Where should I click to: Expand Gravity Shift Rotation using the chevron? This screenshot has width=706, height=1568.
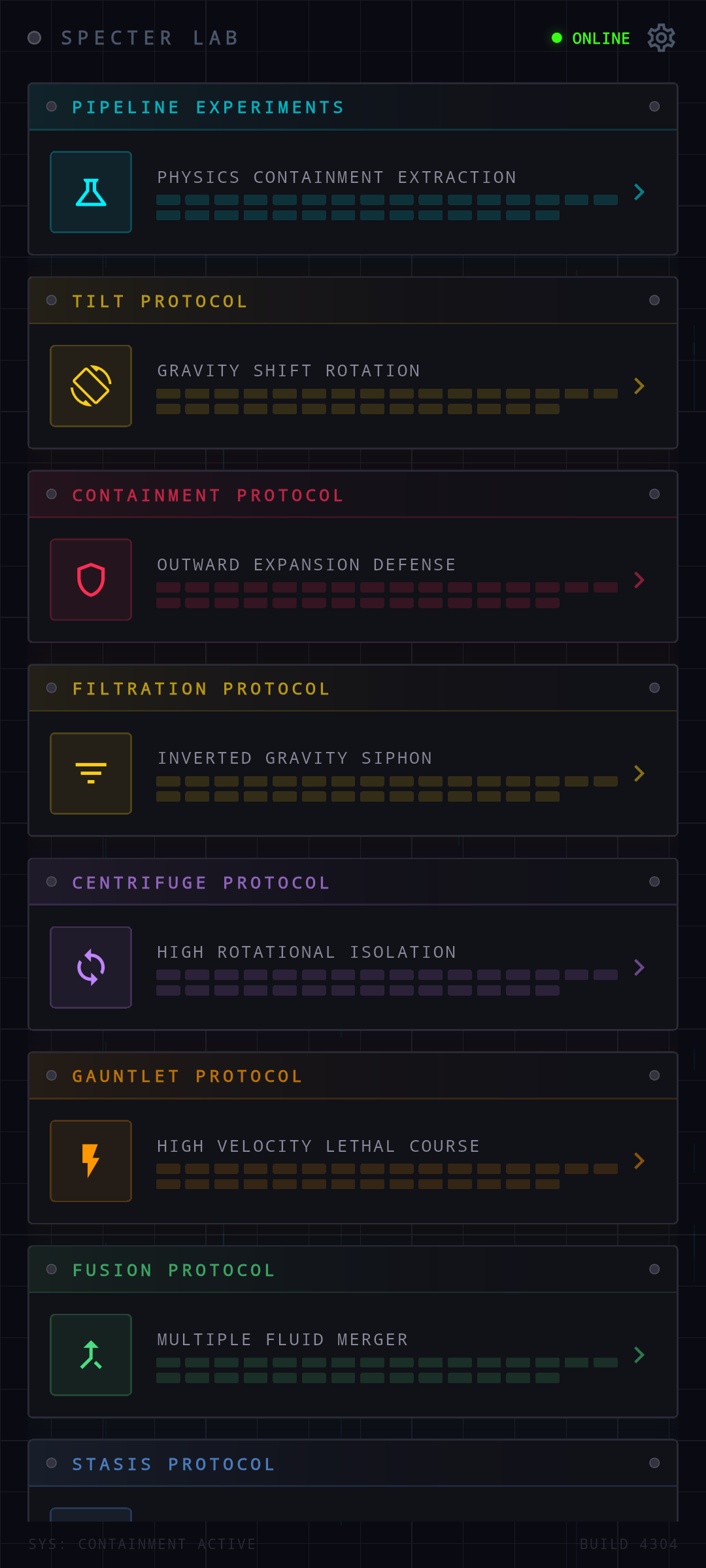click(639, 386)
